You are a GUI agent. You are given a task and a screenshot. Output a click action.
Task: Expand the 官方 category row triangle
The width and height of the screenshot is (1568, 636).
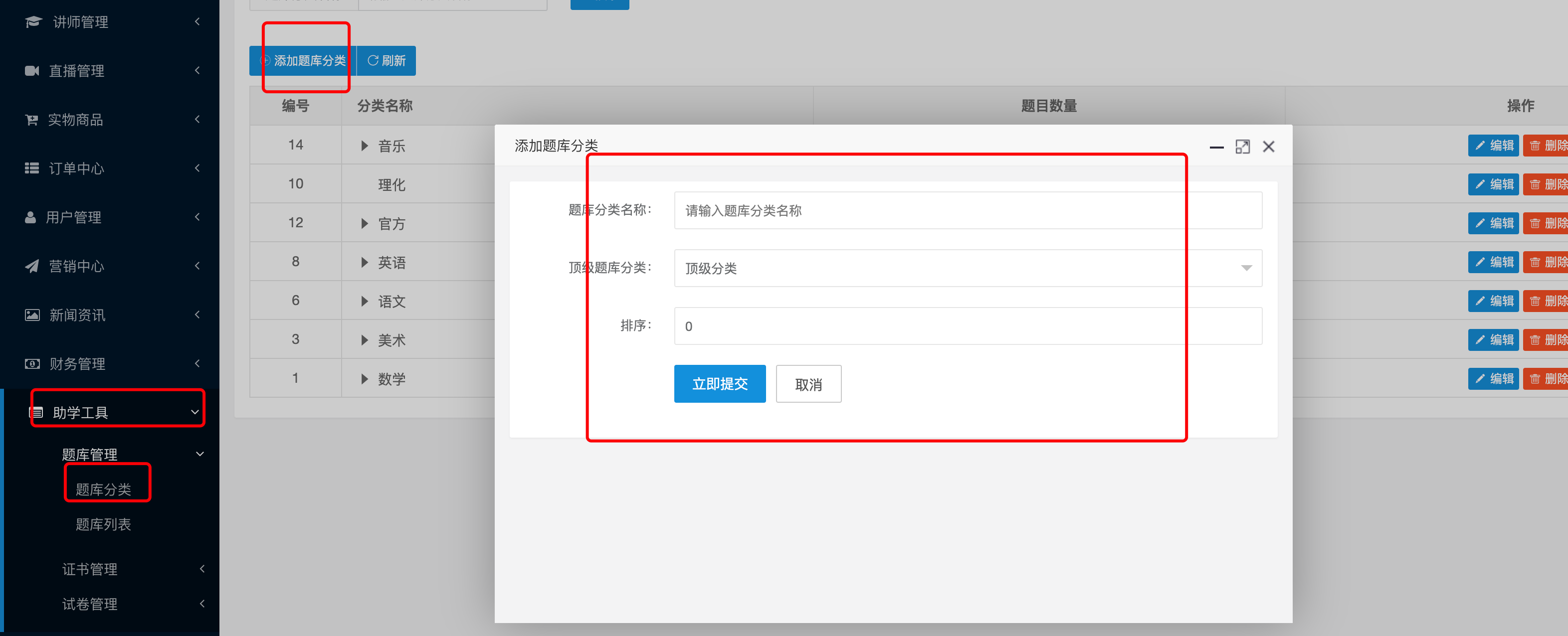[x=364, y=223]
